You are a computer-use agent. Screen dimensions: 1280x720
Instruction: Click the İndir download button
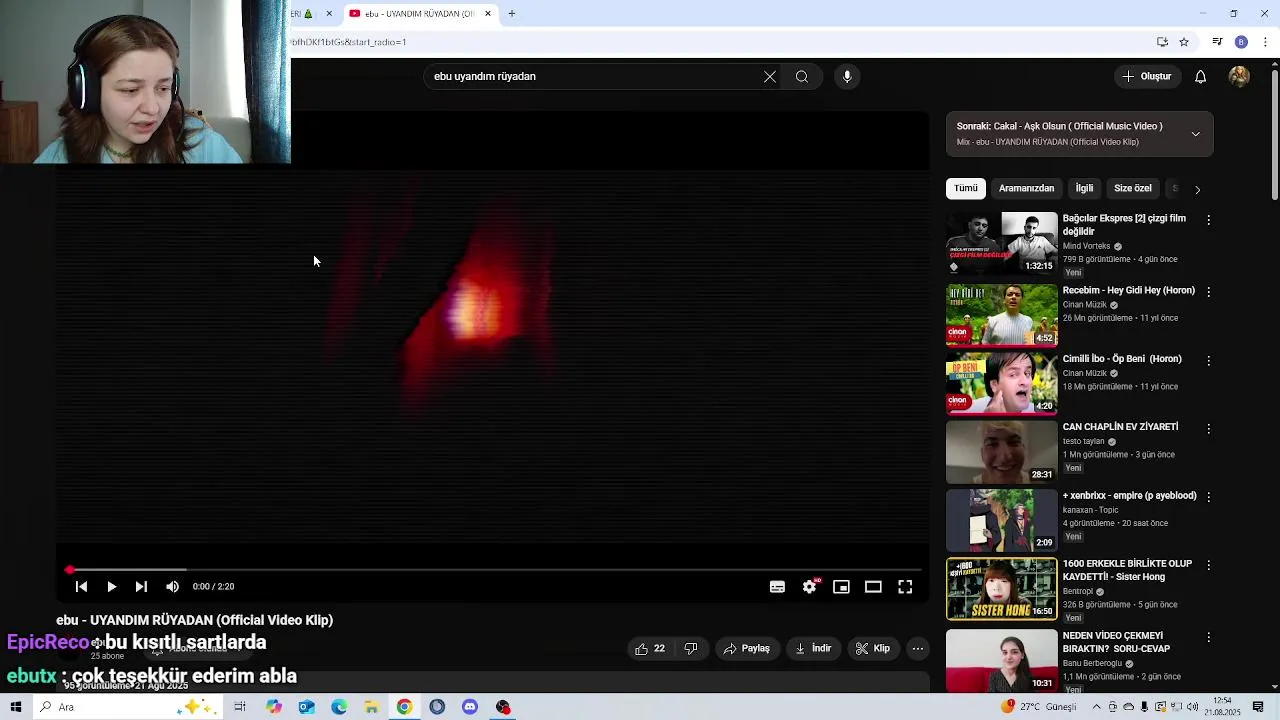pyautogui.click(x=813, y=649)
